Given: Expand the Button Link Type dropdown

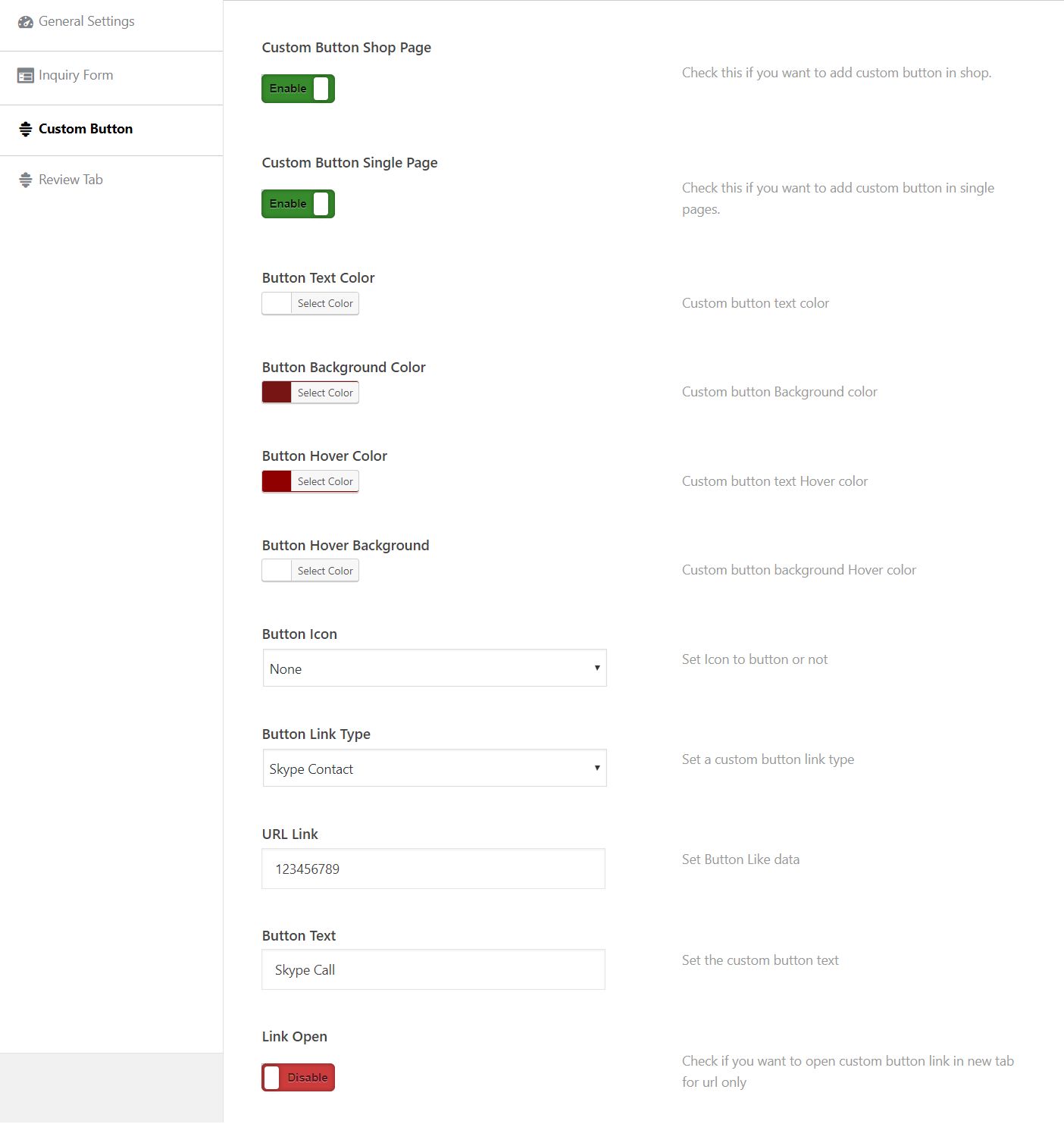Looking at the screenshot, I should click(x=434, y=768).
